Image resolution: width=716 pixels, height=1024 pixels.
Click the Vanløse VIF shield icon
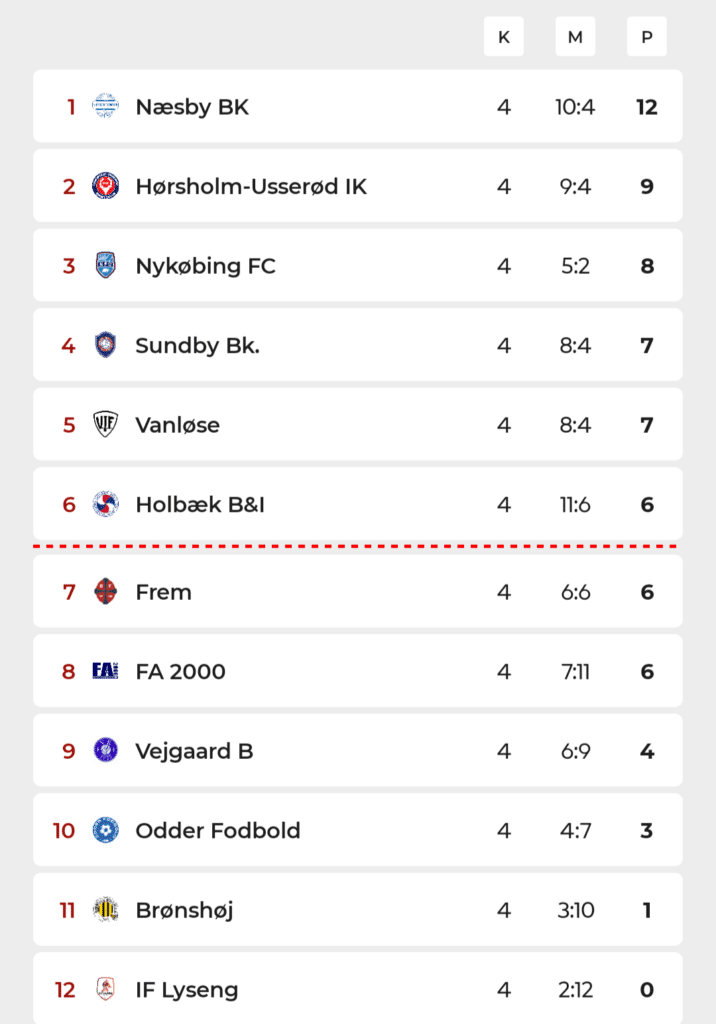105,424
